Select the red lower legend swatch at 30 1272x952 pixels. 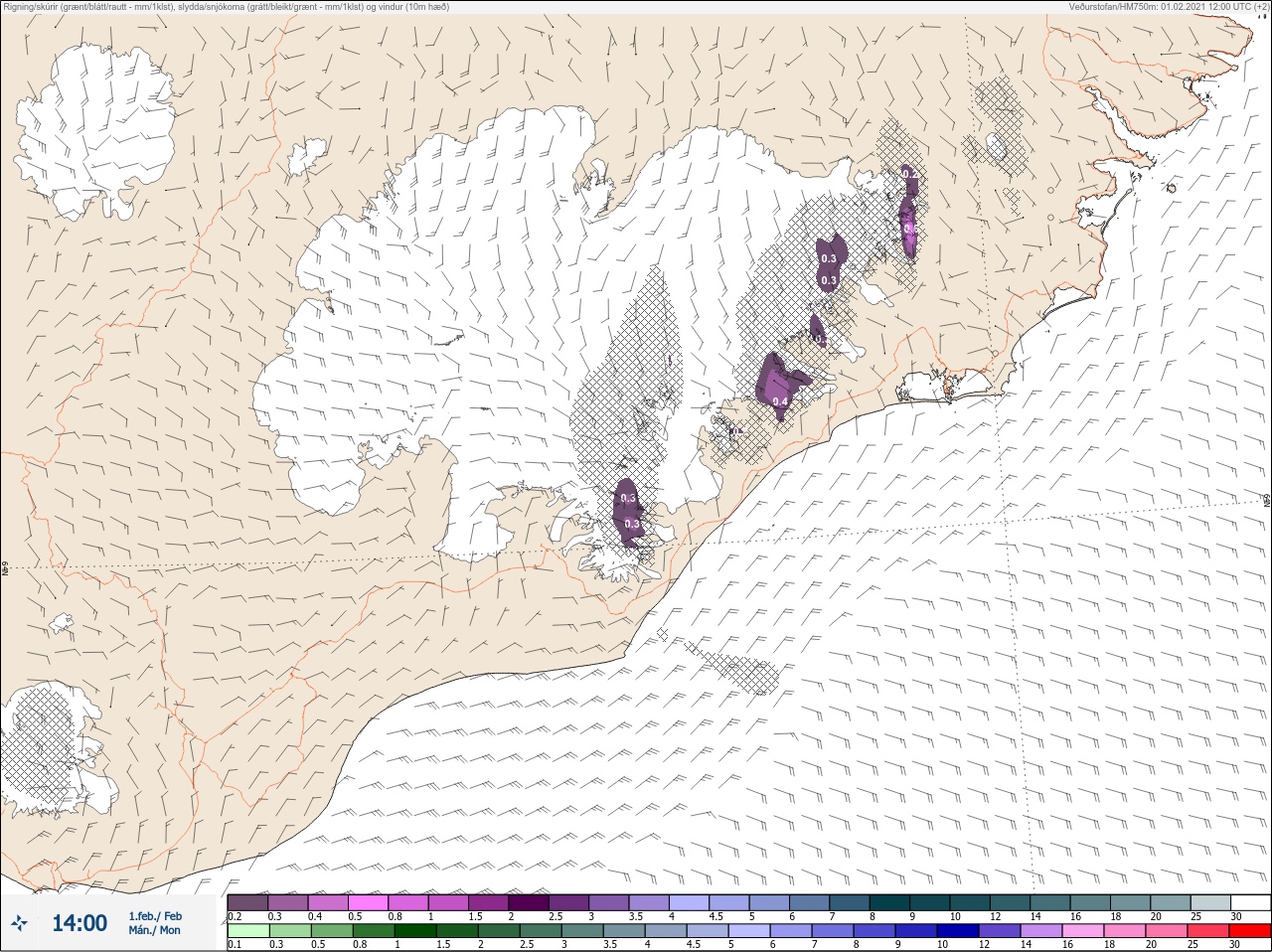tap(1251, 931)
